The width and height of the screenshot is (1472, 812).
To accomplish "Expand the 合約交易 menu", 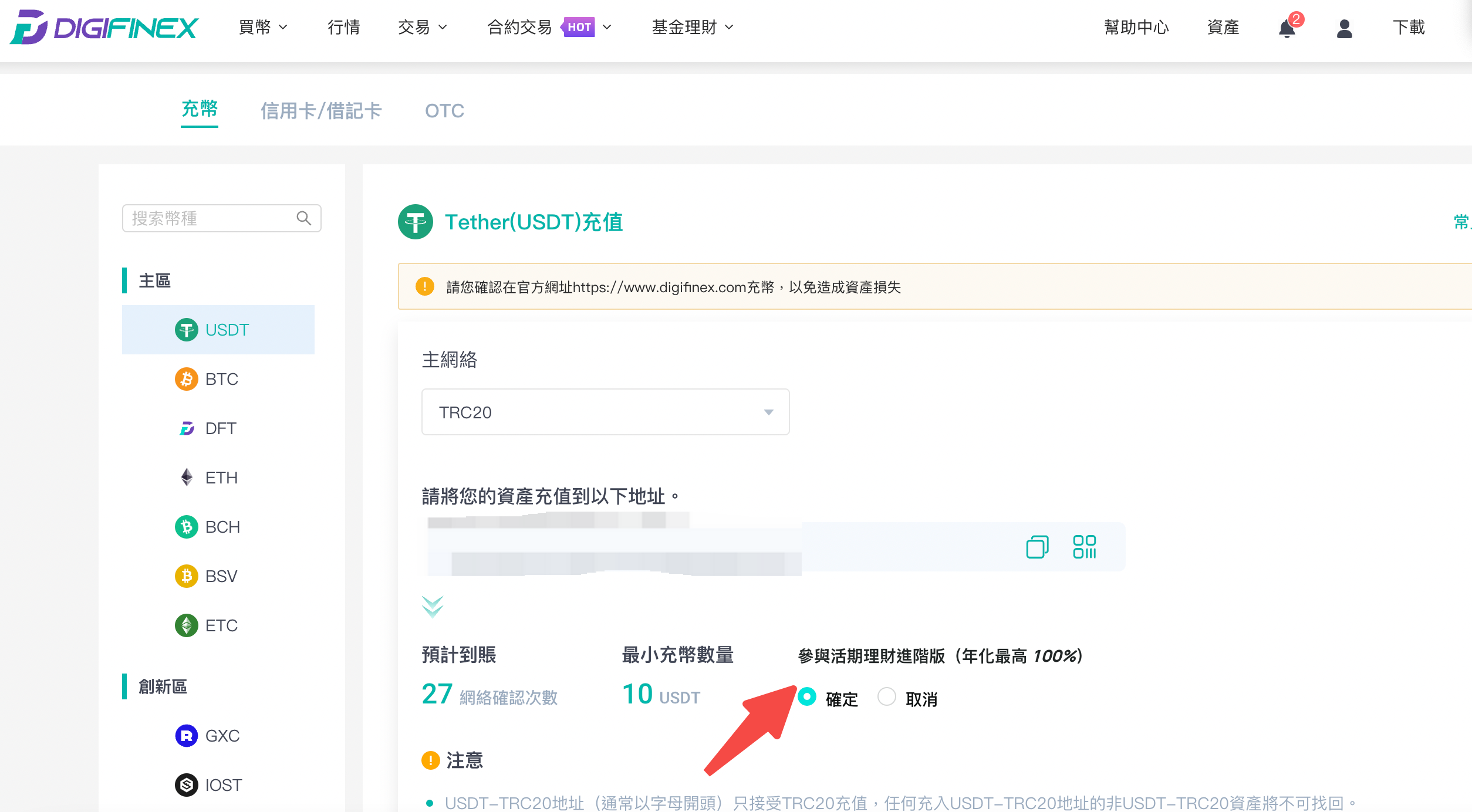I will (x=549, y=27).
